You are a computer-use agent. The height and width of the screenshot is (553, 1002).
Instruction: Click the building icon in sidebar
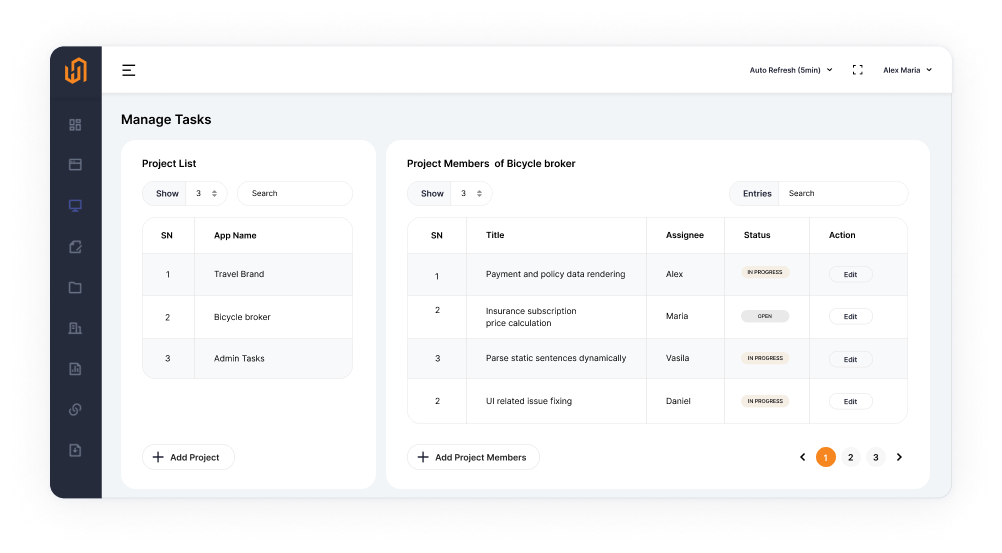(x=75, y=328)
